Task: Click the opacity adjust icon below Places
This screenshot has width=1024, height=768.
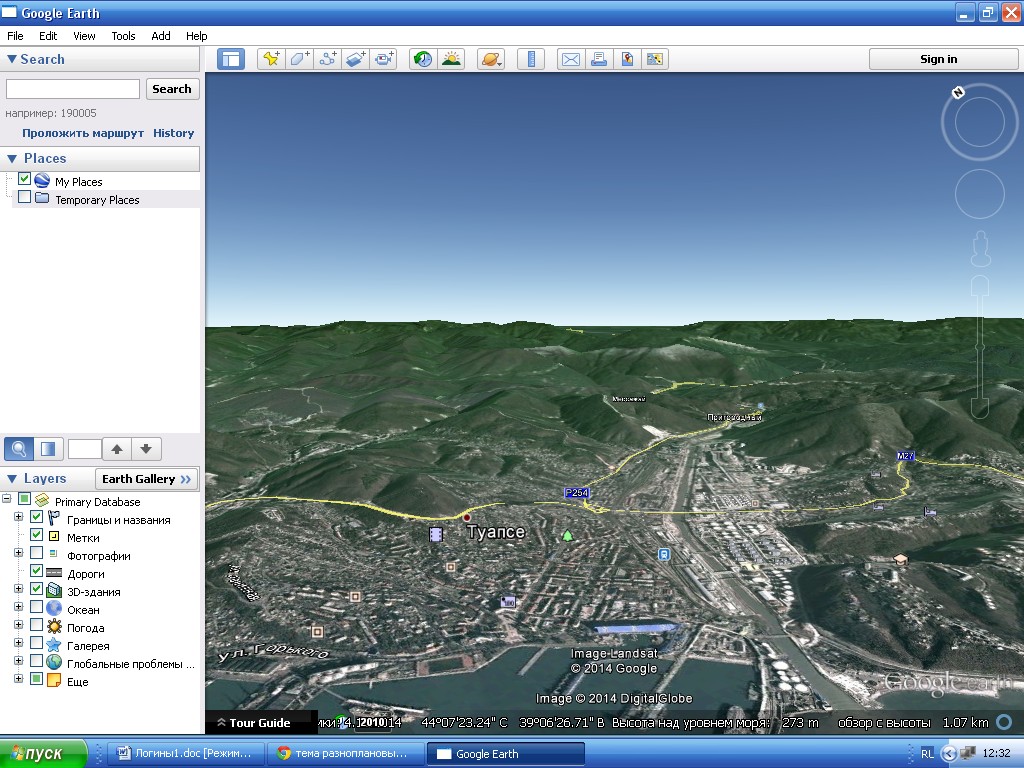Action: (48, 449)
